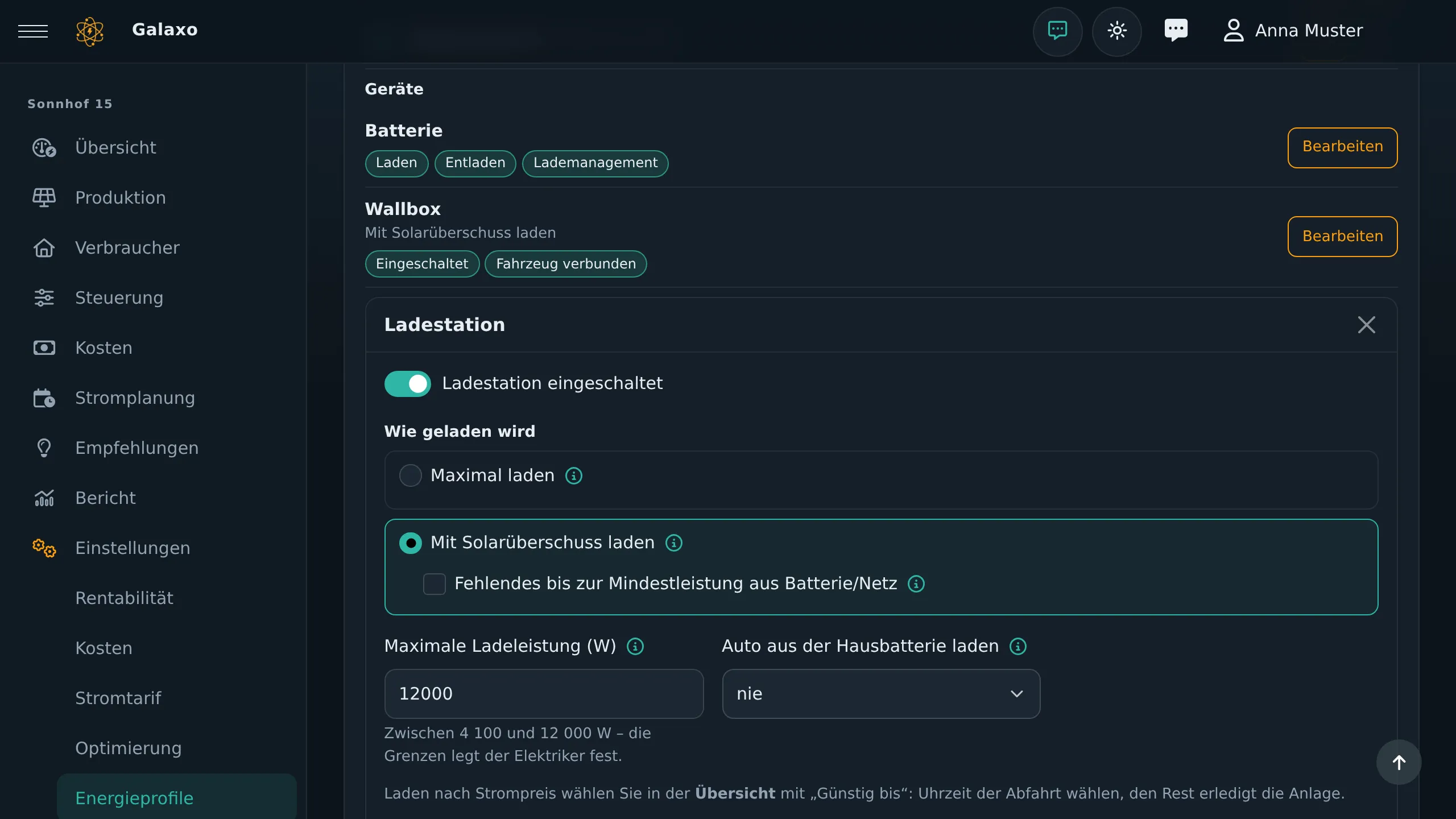Image resolution: width=1456 pixels, height=819 pixels.
Task: Open the teal chat assistant icon
Action: [x=1057, y=31]
